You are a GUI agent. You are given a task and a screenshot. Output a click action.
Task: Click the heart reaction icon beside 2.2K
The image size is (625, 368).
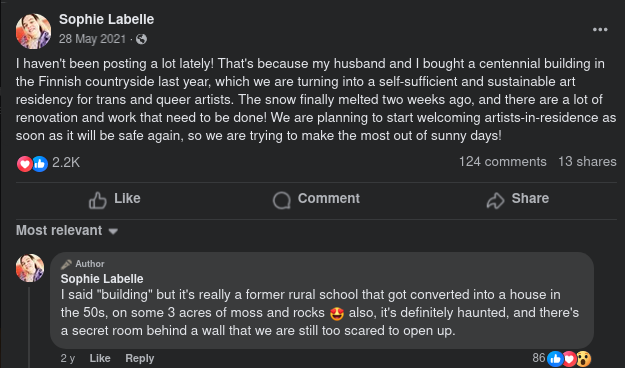24,164
